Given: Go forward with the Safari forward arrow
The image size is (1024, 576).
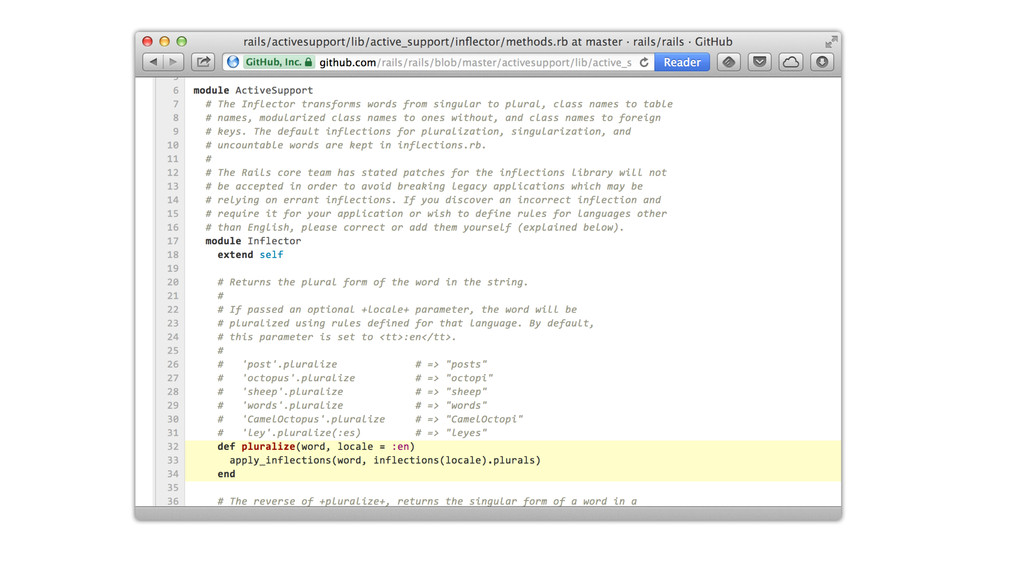Looking at the screenshot, I should [x=173, y=62].
